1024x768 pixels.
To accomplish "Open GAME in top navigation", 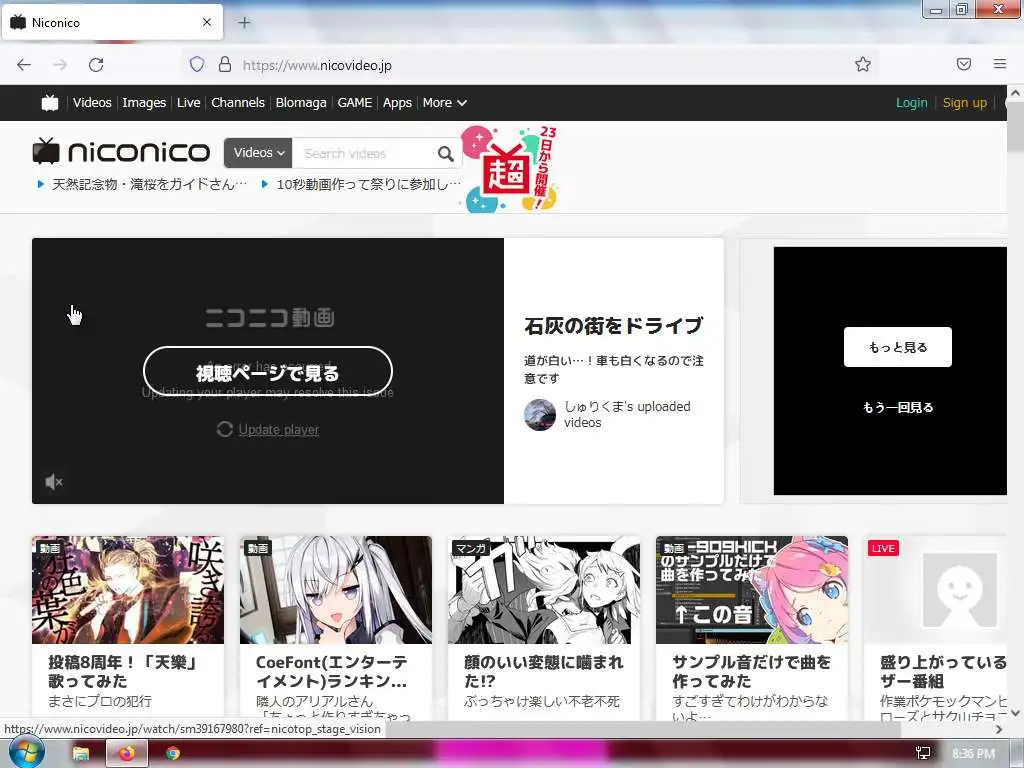I will [x=355, y=103].
